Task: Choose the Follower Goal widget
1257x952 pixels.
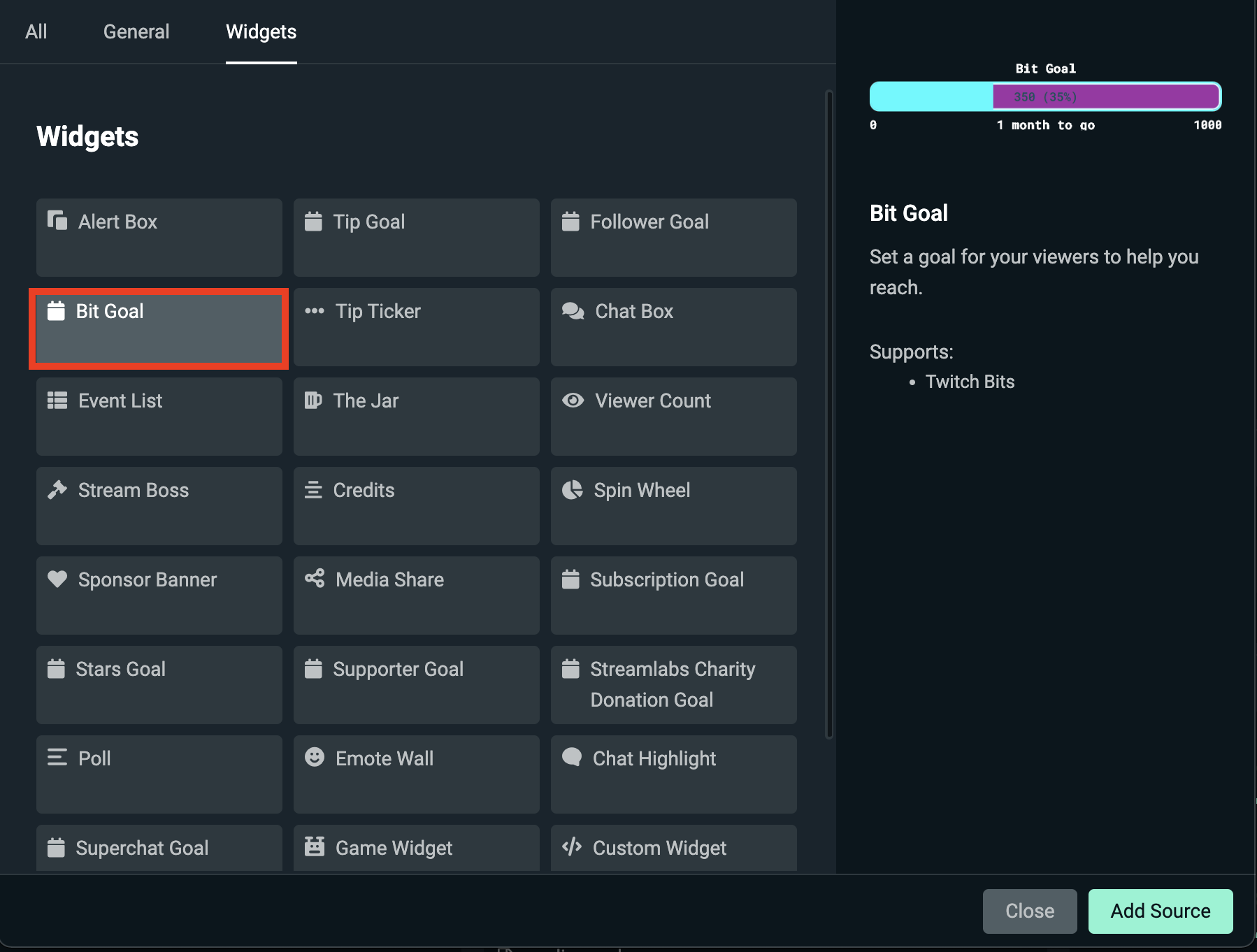Action: click(673, 238)
